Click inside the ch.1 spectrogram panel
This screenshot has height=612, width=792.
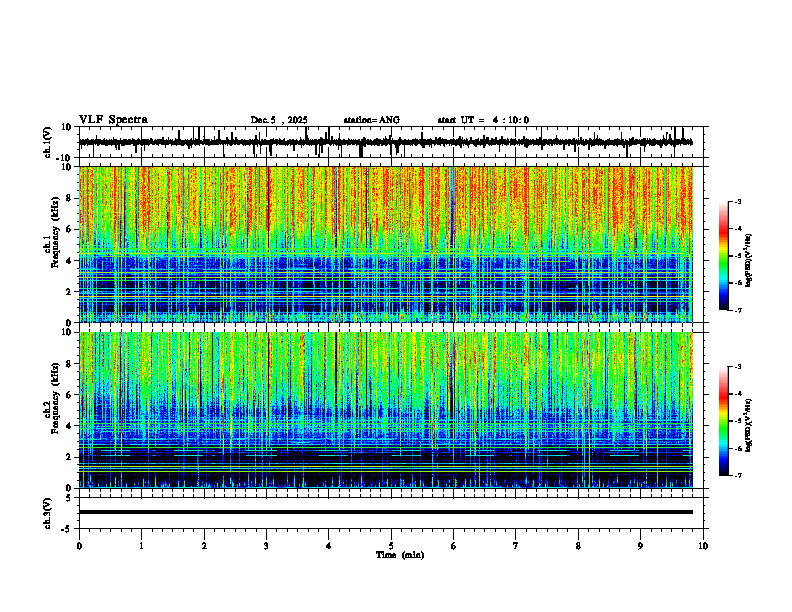[x=385, y=244]
